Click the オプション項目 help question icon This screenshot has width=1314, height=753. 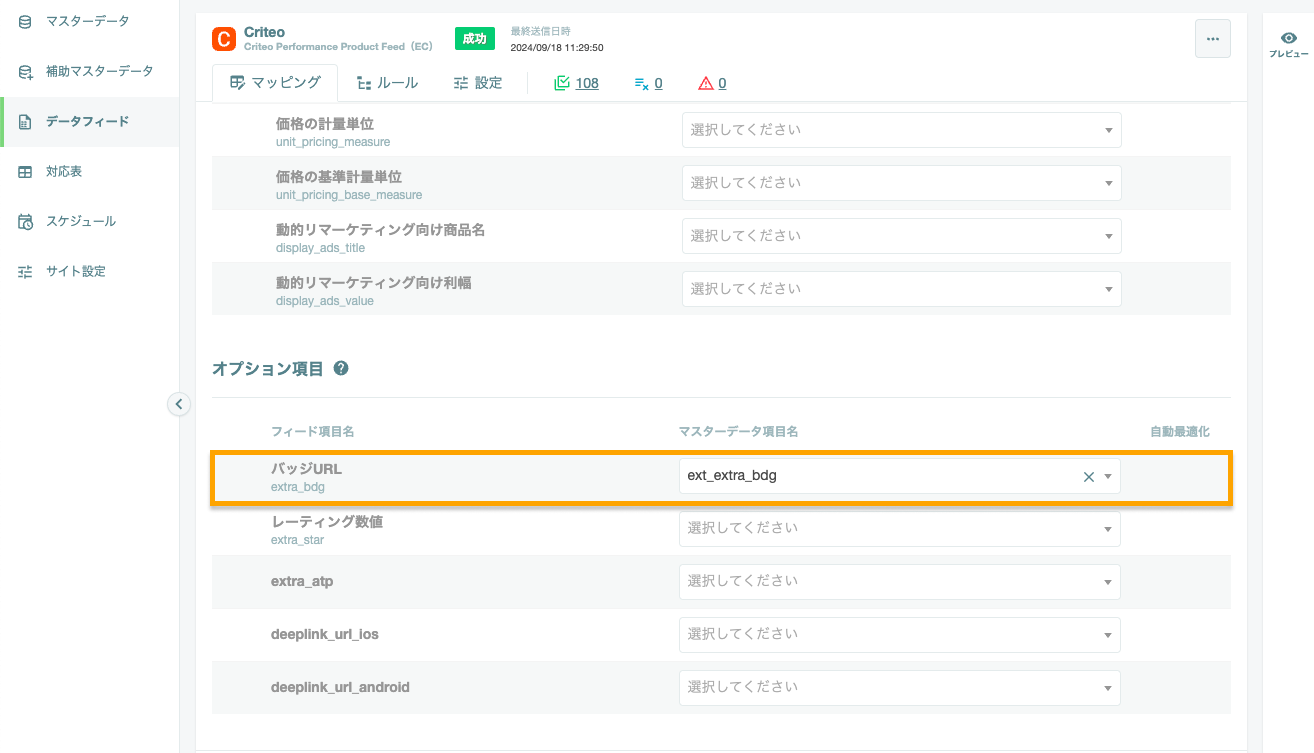coord(341,368)
